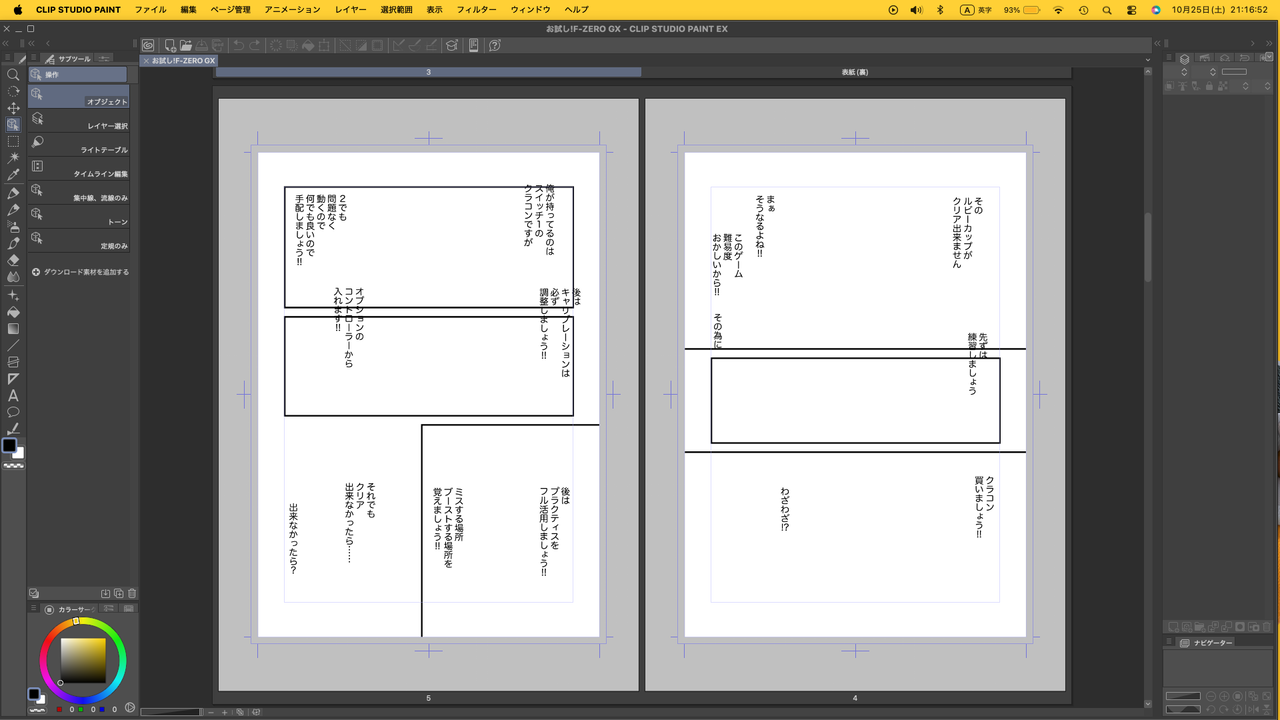Select the Fill bucket tool
This screenshot has height=720, width=1280.
[x=13, y=311]
